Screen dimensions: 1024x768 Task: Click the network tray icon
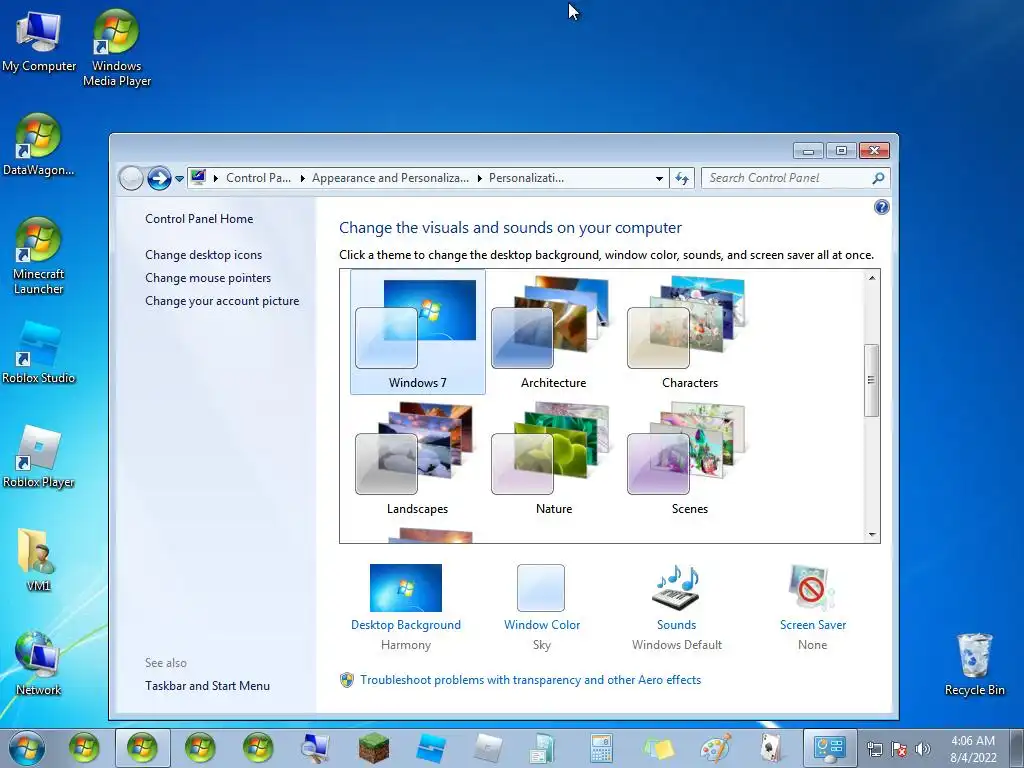874,749
